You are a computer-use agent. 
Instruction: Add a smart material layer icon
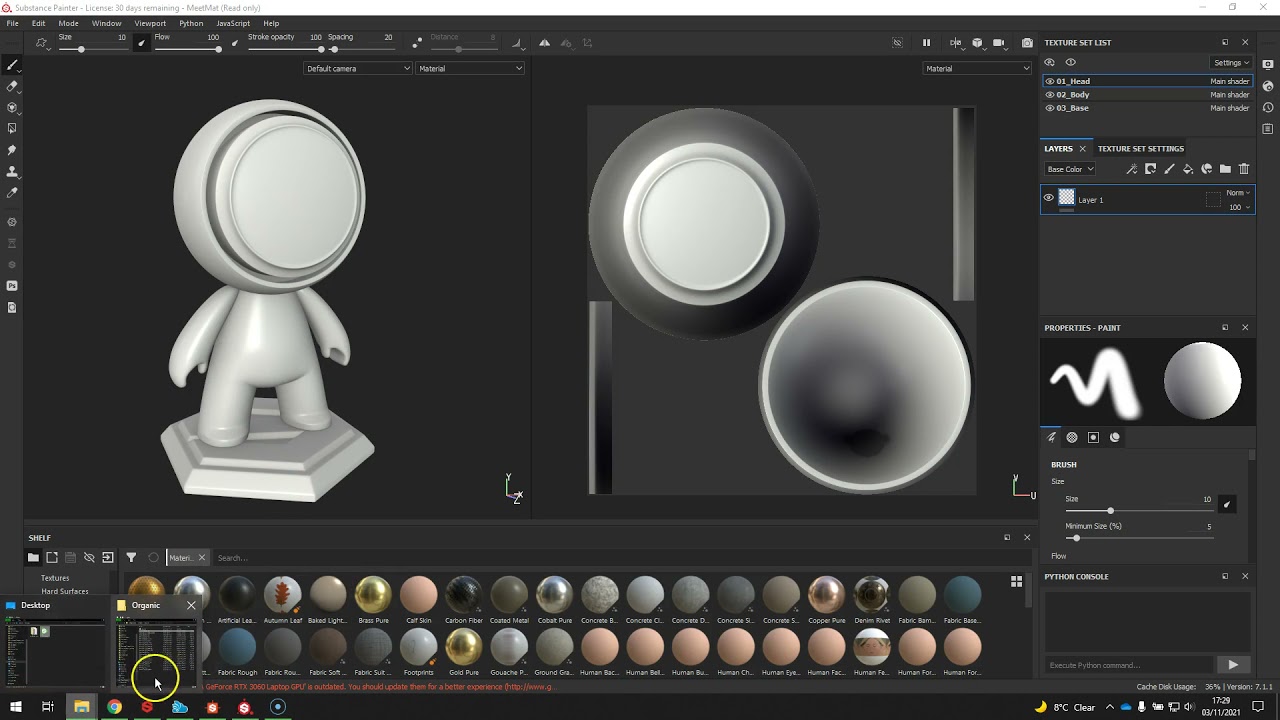click(1207, 169)
